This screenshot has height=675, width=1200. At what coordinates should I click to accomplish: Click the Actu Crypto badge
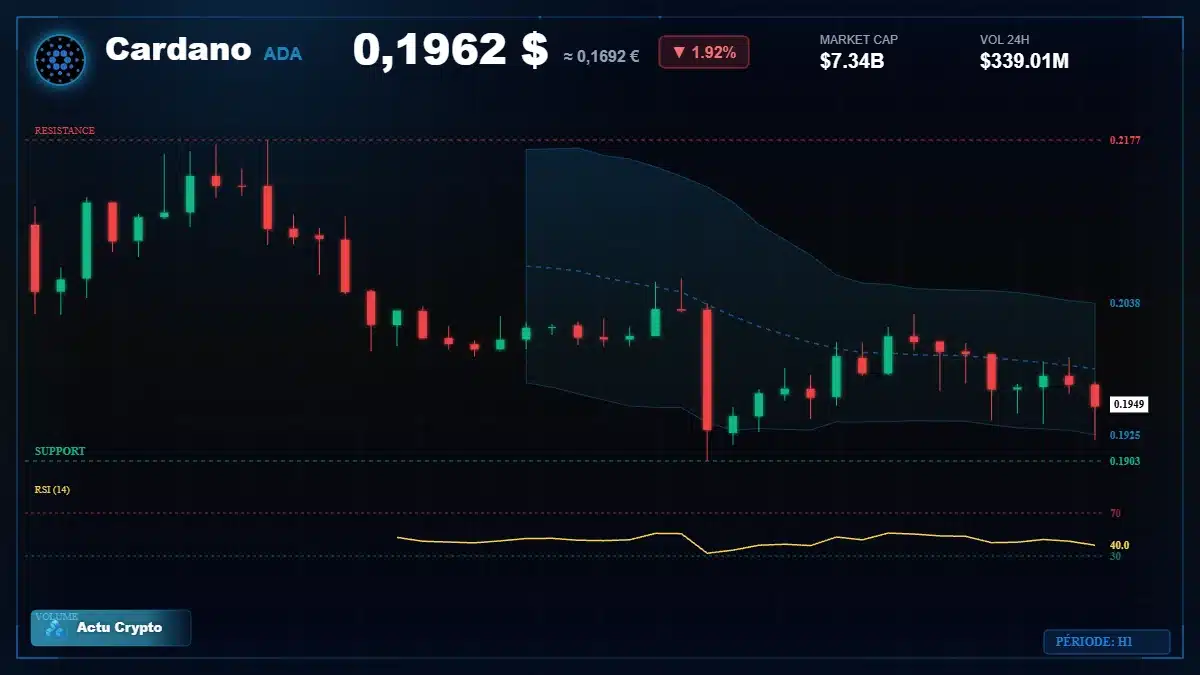coord(111,628)
